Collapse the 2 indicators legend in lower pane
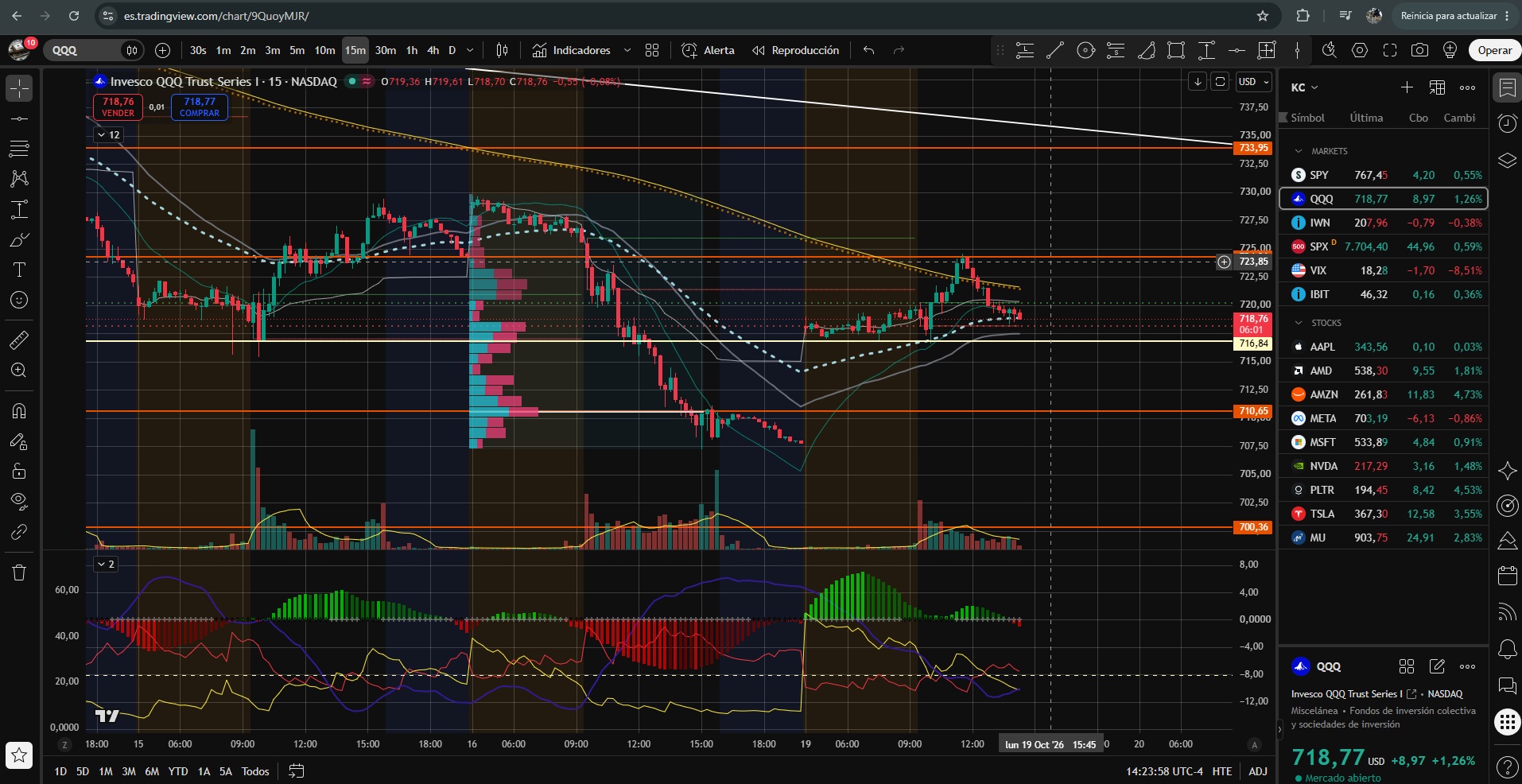The width and height of the screenshot is (1522, 784). 106,564
